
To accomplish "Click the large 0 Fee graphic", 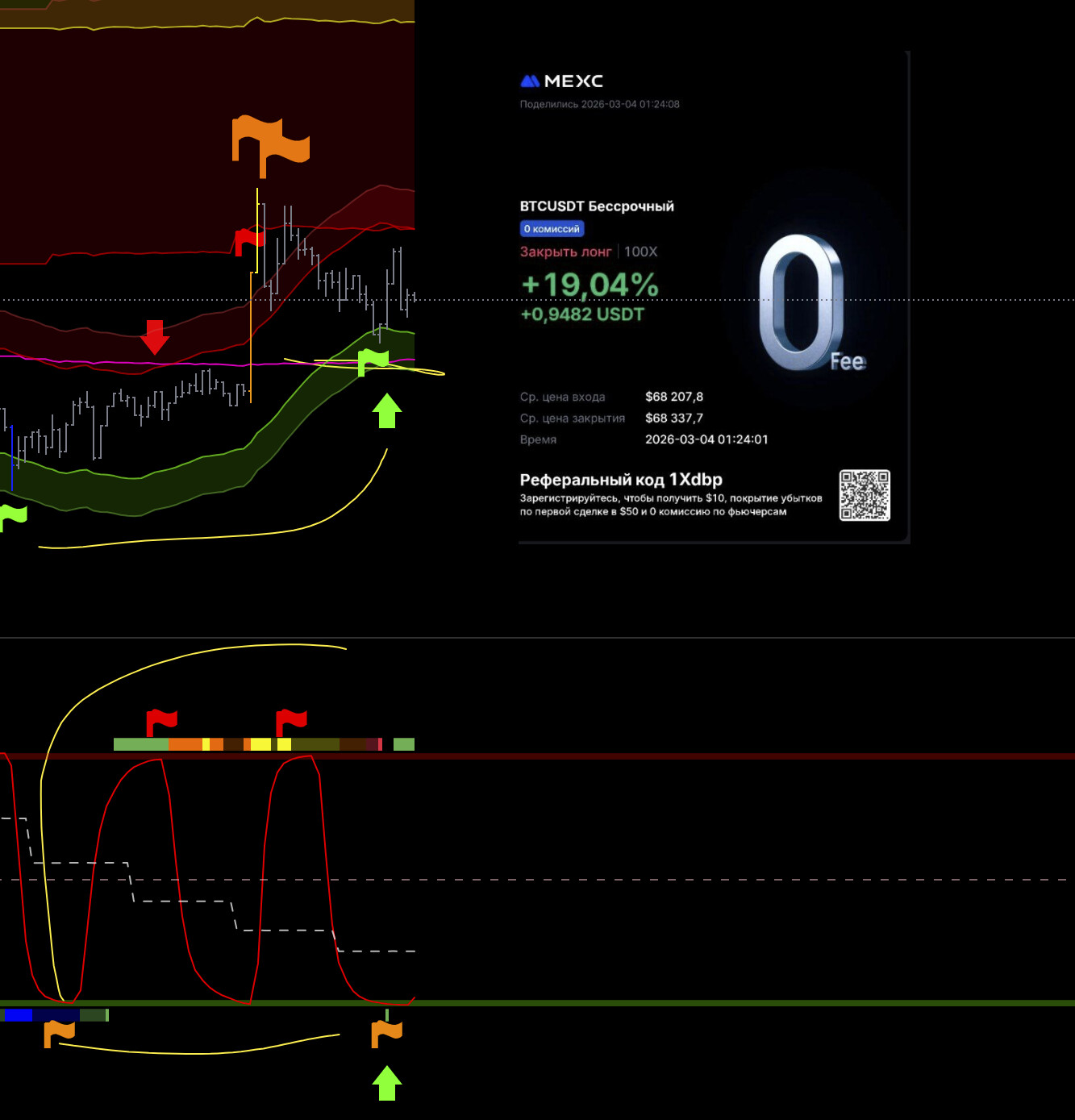I will click(802, 305).
